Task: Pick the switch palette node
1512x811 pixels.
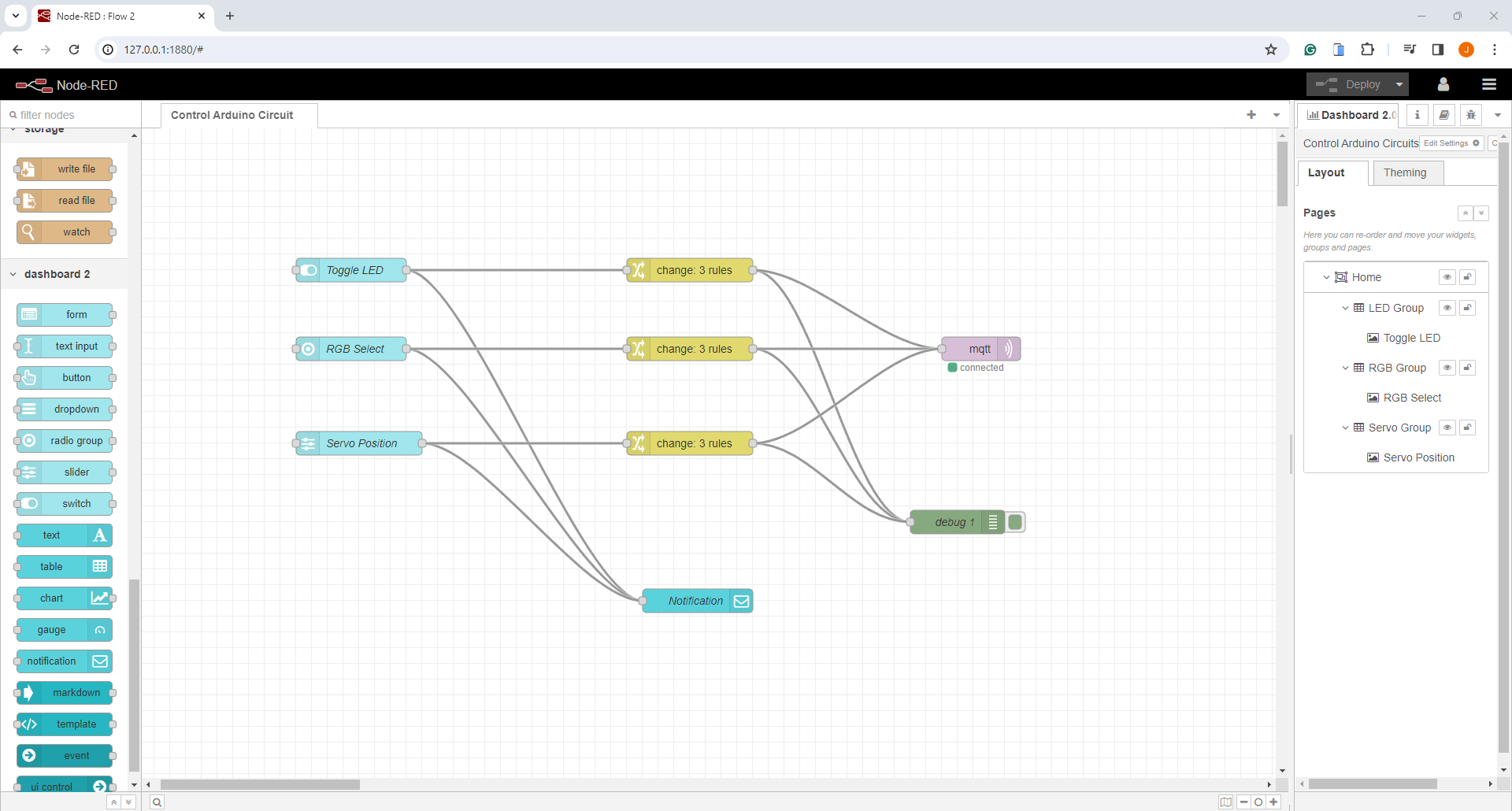Action: pyautogui.click(x=65, y=504)
